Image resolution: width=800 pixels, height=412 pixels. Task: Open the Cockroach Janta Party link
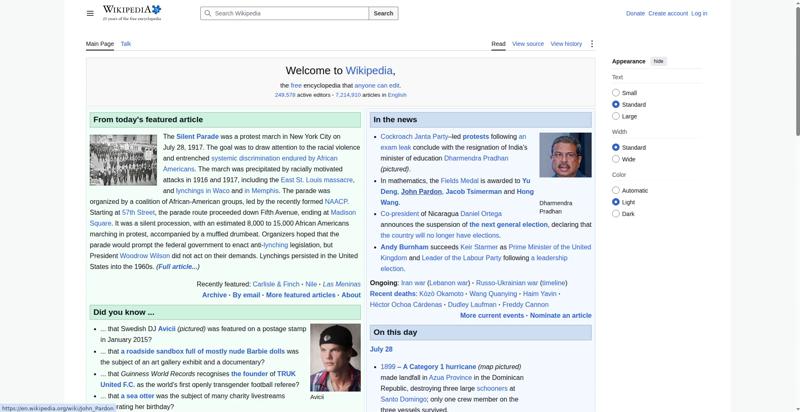point(414,137)
